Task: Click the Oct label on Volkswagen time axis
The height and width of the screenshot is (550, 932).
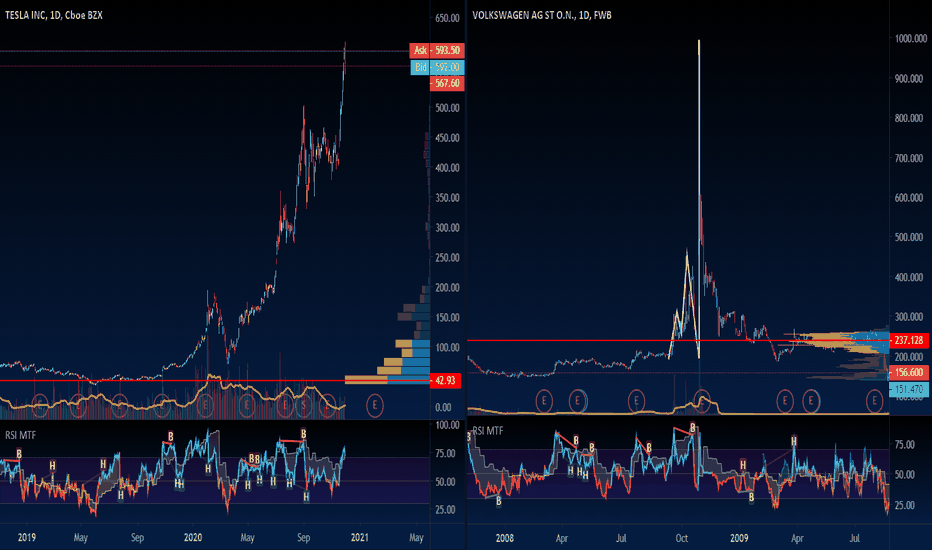Action: tap(682, 538)
